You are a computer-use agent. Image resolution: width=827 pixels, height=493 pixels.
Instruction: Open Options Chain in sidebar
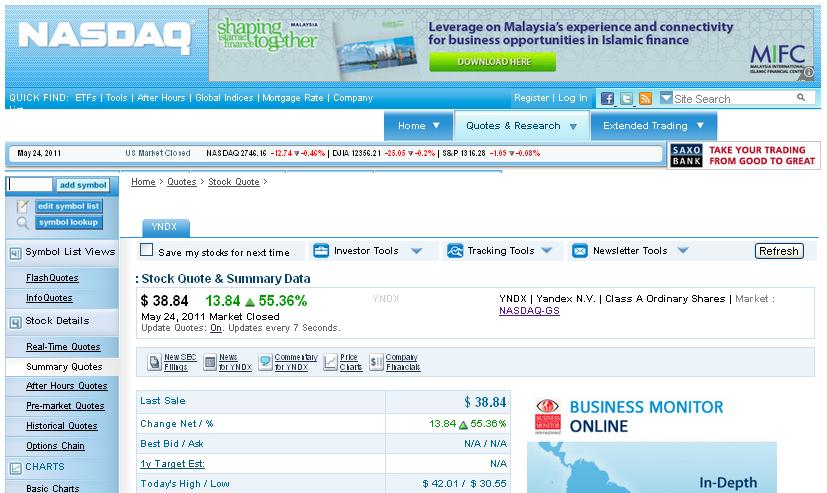click(55, 446)
